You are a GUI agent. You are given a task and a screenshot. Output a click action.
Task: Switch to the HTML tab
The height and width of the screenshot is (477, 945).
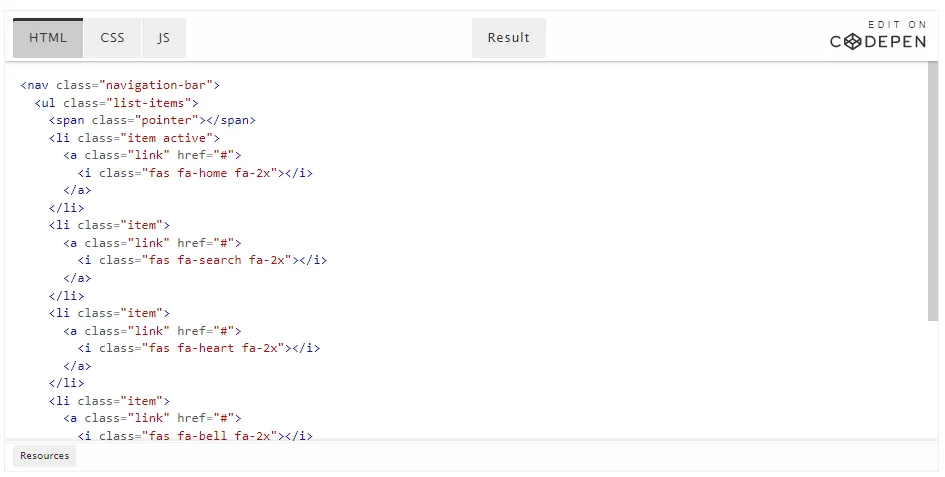click(48, 38)
